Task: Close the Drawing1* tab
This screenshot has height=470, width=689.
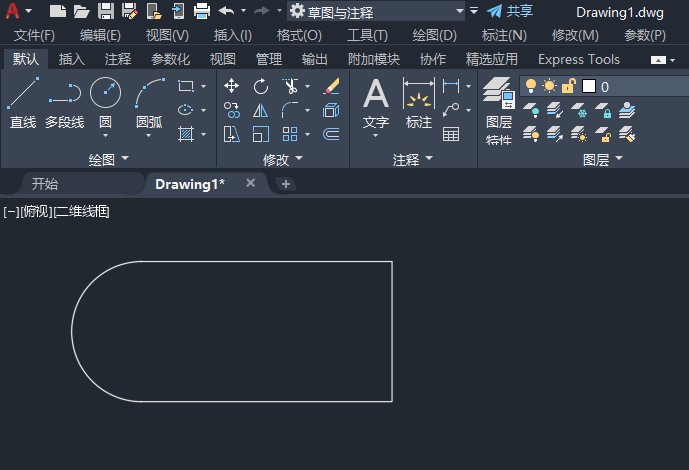Action: pos(250,183)
